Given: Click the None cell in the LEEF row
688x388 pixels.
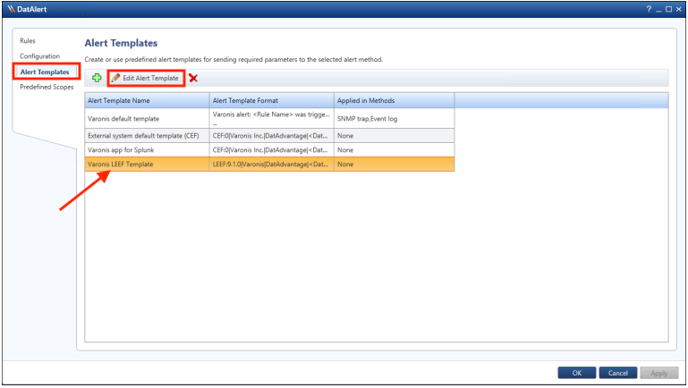Looking at the screenshot, I should click(394, 164).
